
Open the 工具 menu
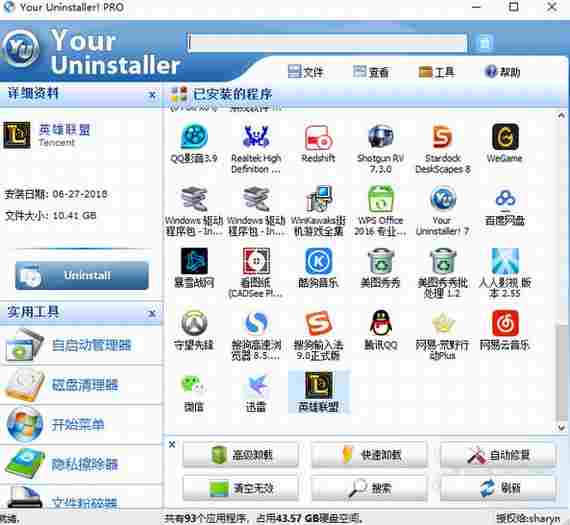(436, 72)
